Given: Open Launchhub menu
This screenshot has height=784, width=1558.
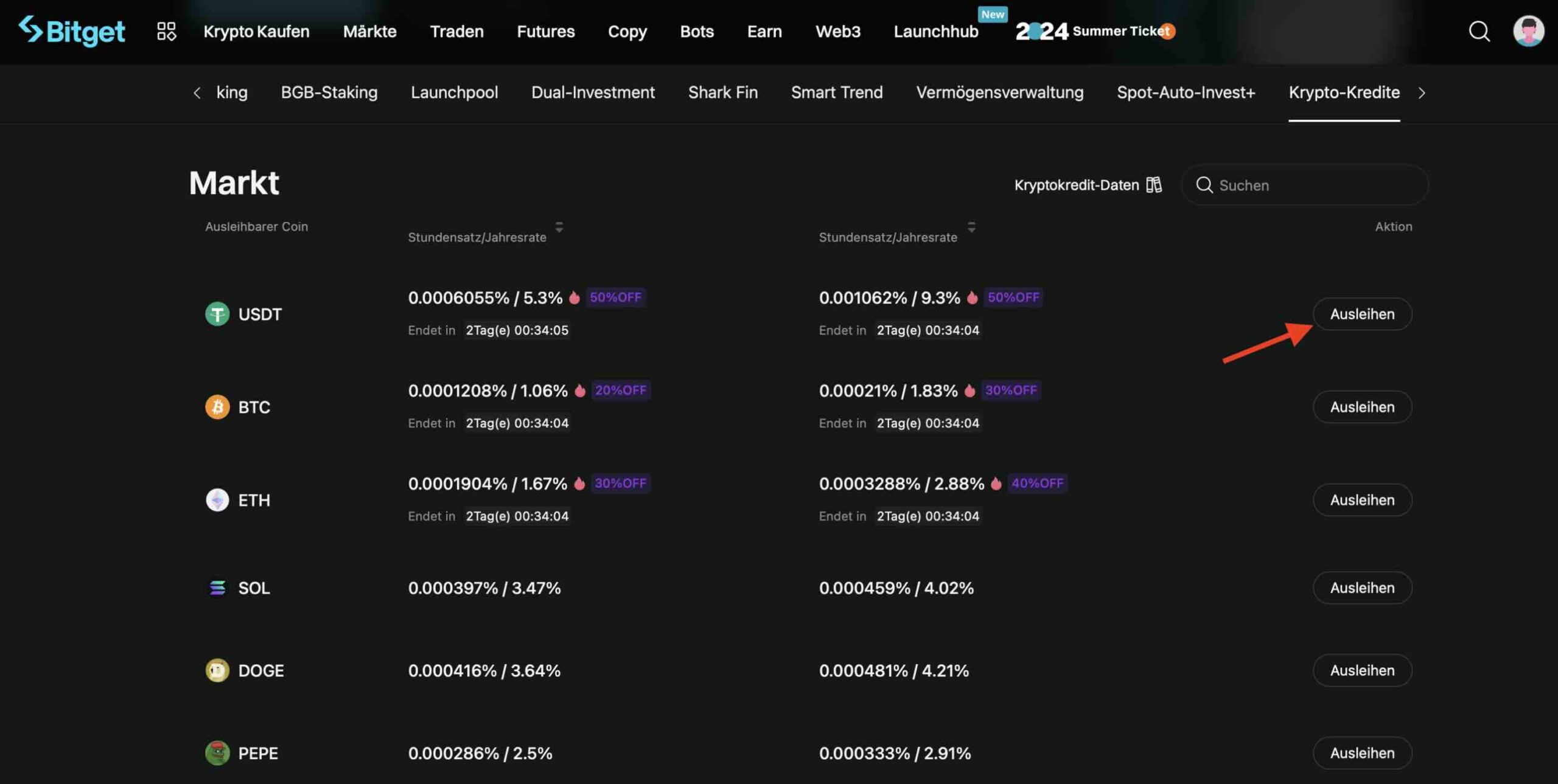Looking at the screenshot, I should [x=935, y=31].
